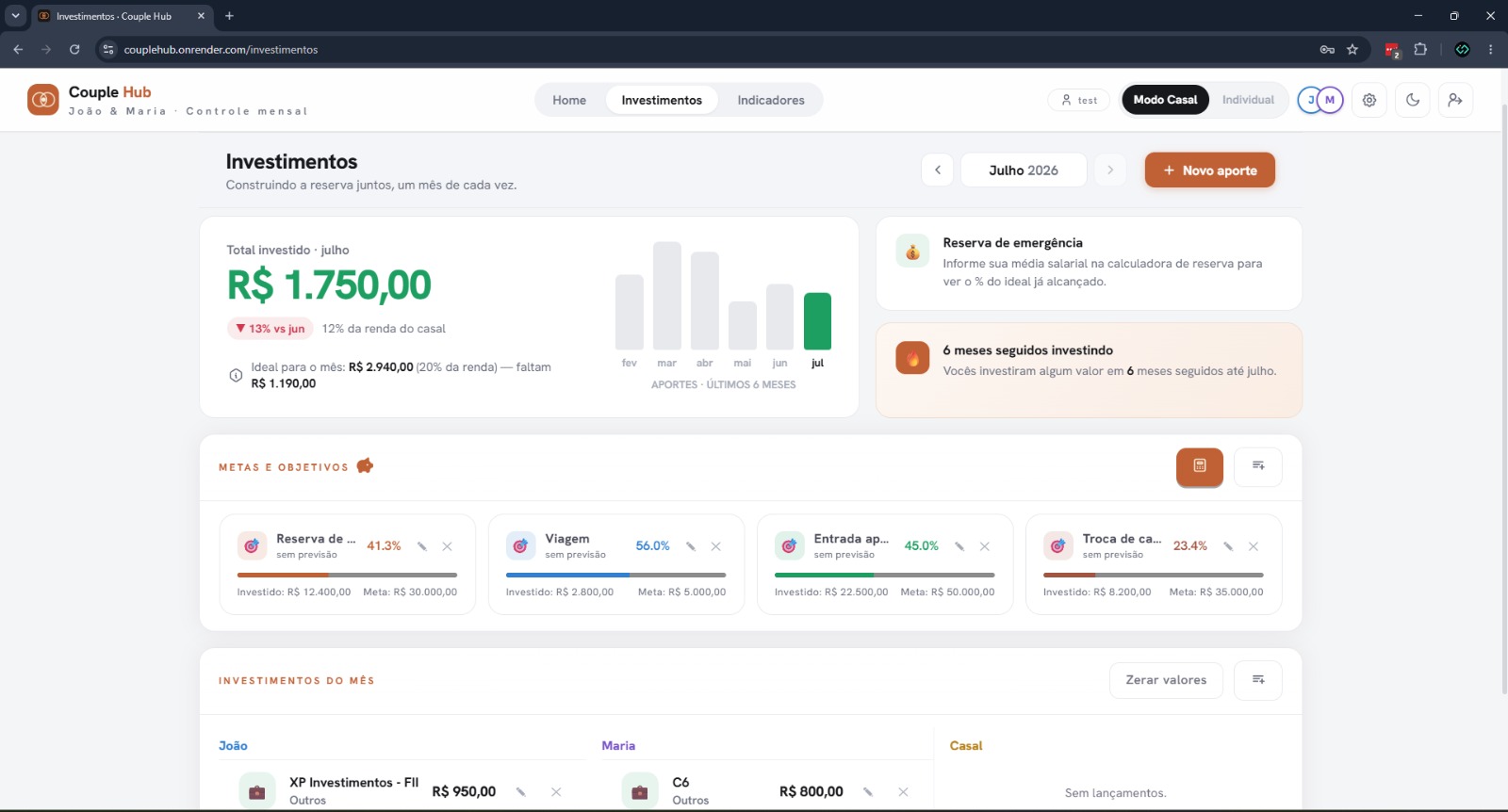Edit XP Investimentos - FII entry
The height and width of the screenshot is (812, 1508).
pyautogui.click(x=521, y=792)
